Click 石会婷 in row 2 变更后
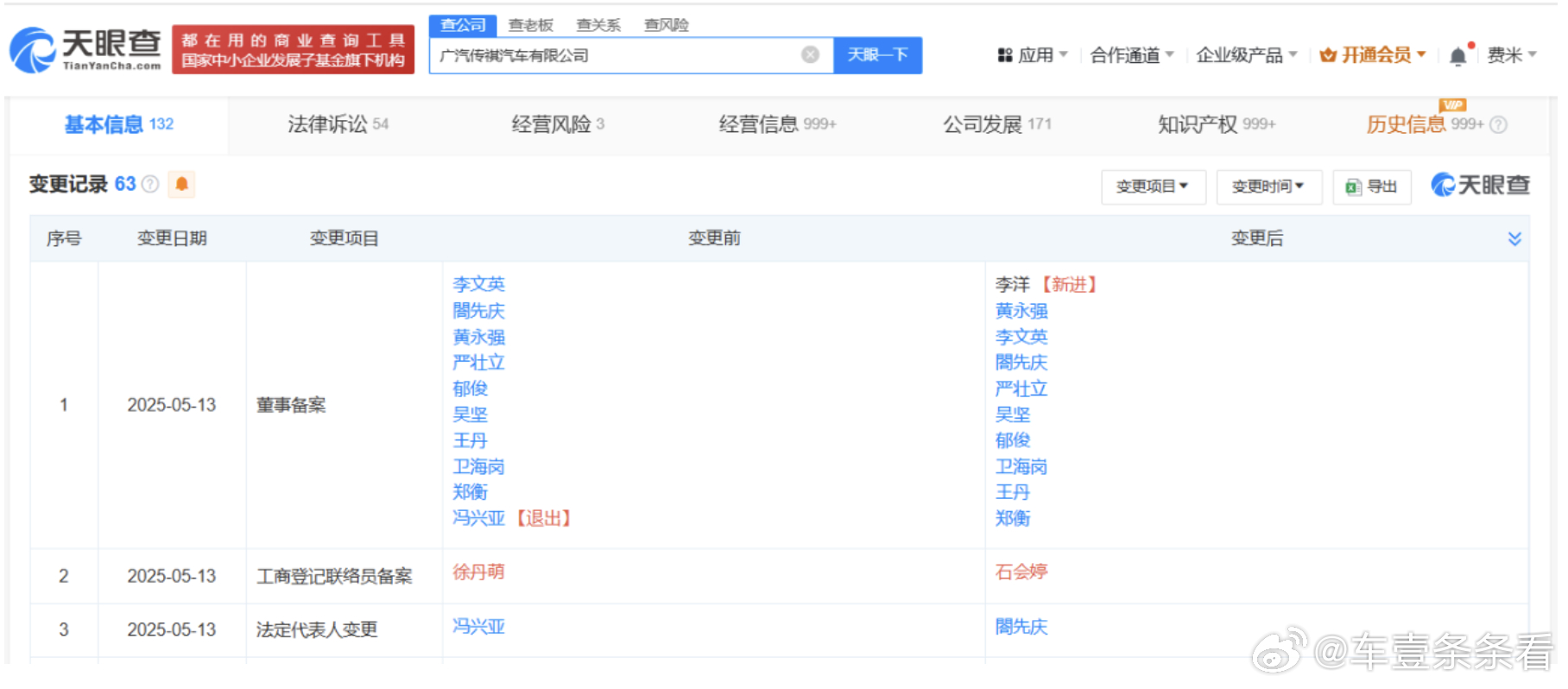The width and height of the screenshot is (1568, 689). (1021, 572)
